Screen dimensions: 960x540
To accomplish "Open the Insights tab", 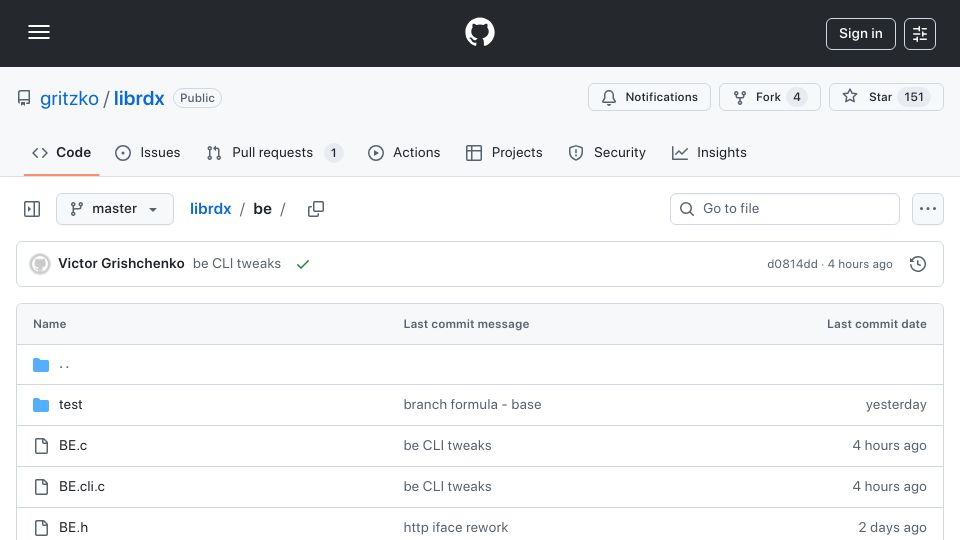I will (x=709, y=152).
